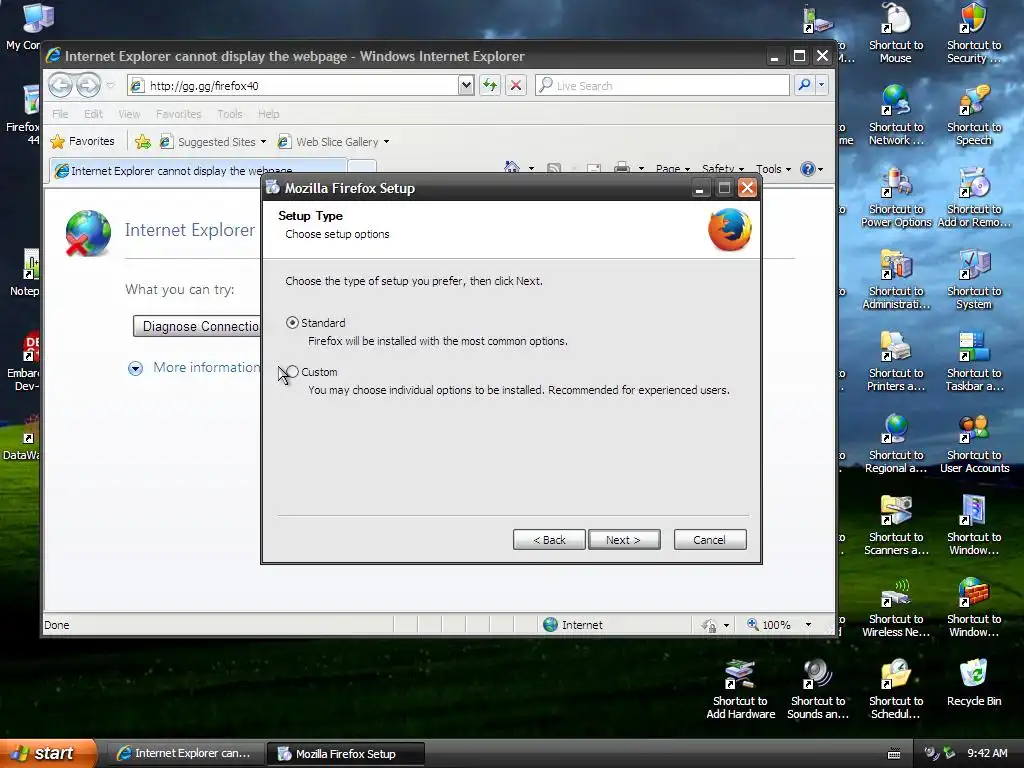Screen dimensions: 1024x768
Task: Click the Windows start button
Action: click(x=48, y=753)
